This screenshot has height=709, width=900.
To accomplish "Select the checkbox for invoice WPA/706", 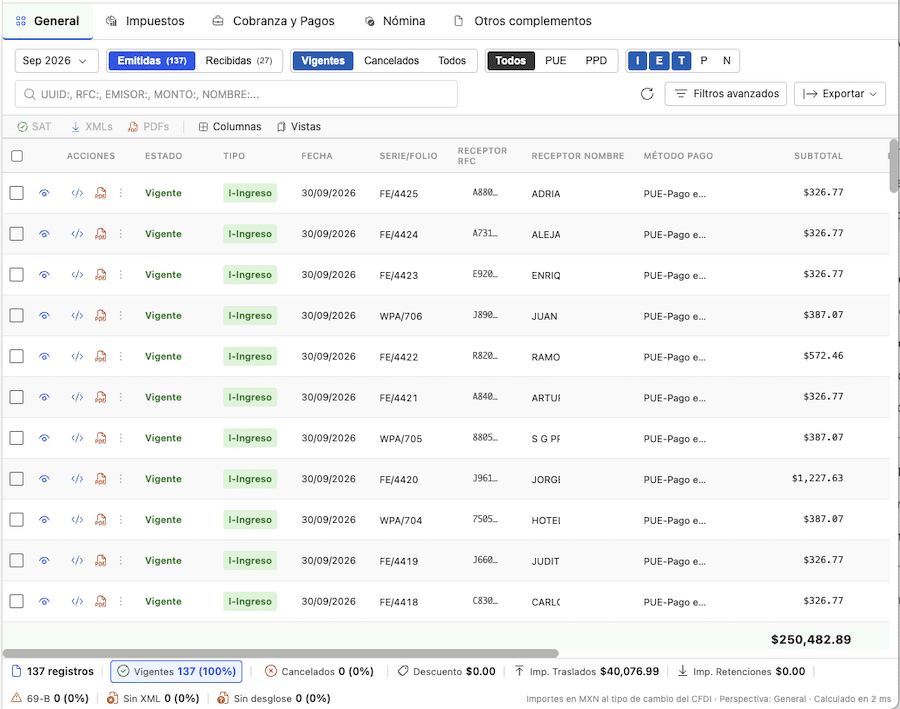I will 17,315.
